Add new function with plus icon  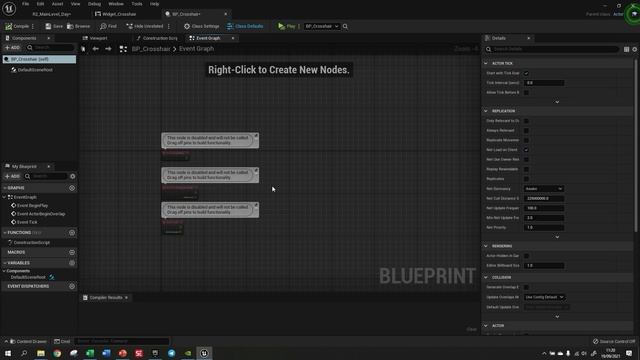tap(72, 233)
